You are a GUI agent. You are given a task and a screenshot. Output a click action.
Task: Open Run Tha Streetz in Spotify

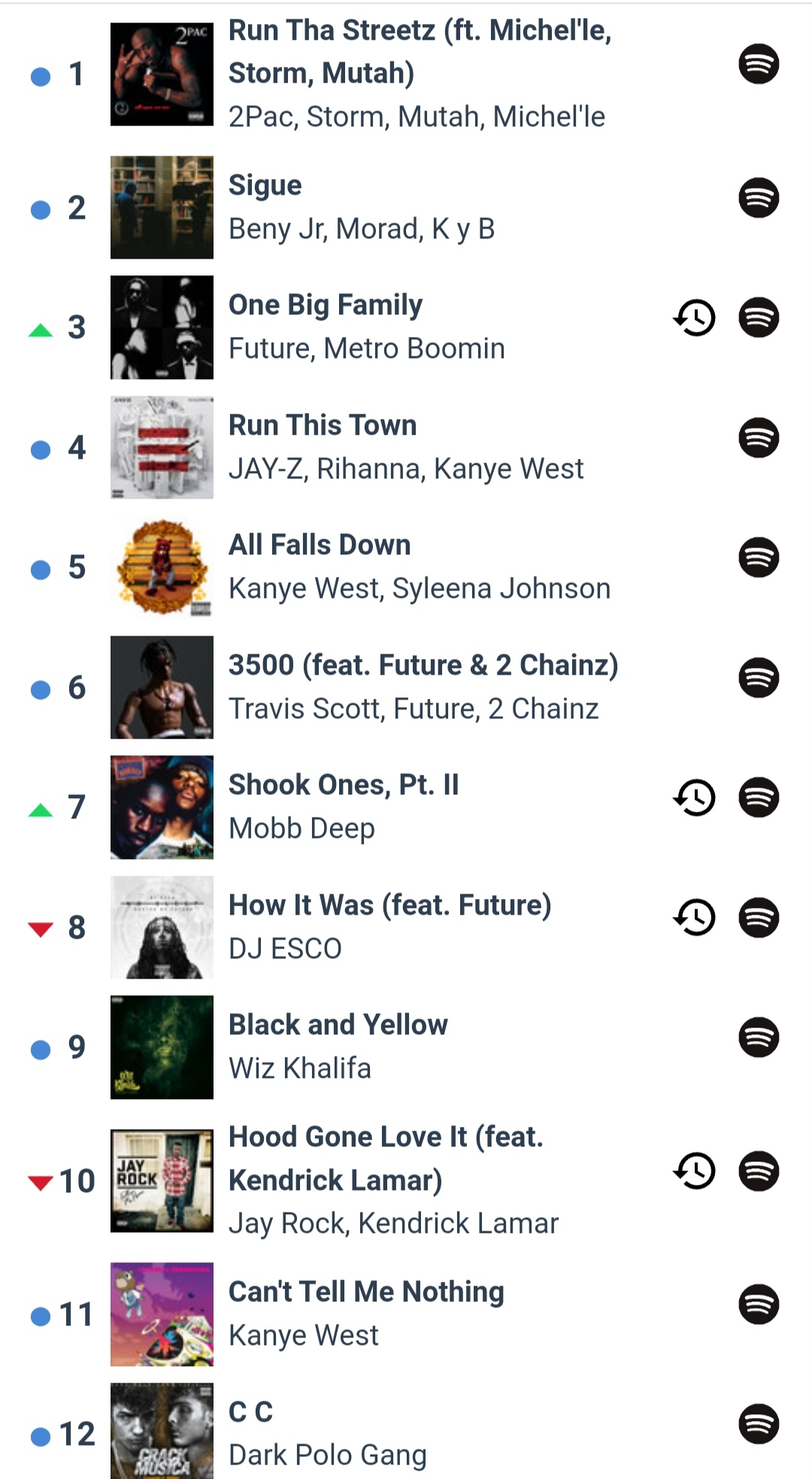758,64
